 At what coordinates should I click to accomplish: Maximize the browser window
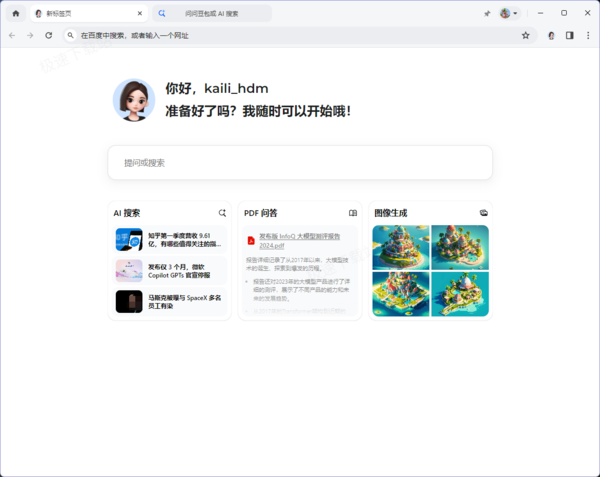(564, 13)
